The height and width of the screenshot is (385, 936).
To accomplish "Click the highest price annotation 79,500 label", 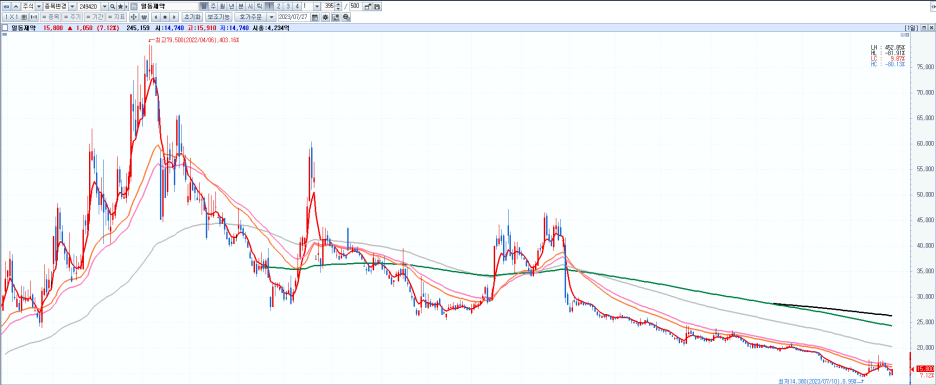I will coord(194,40).
